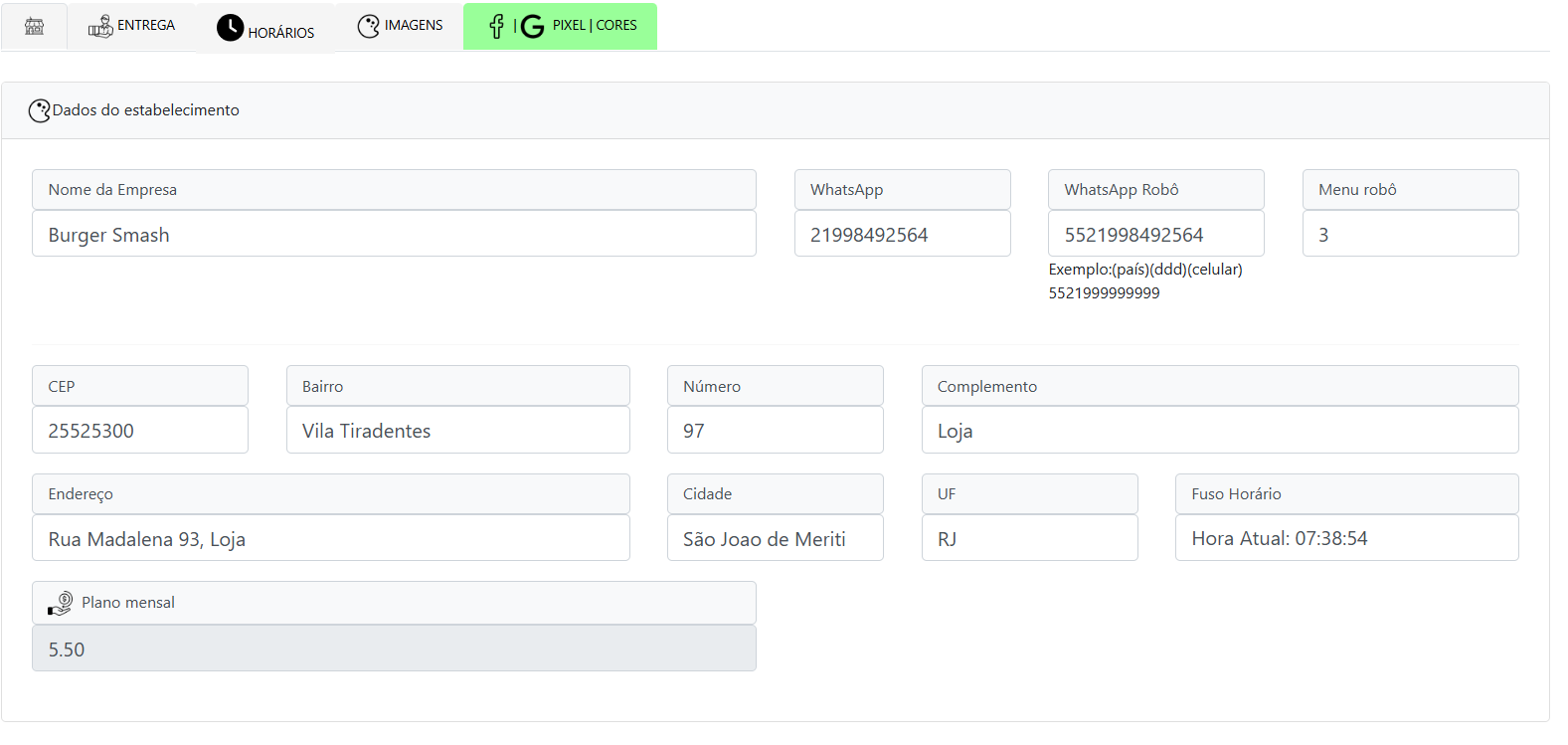Click the Facebook icon in the Pixel tab
Image resolution: width=1568 pixels, height=745 pixels.
point(496,27)
